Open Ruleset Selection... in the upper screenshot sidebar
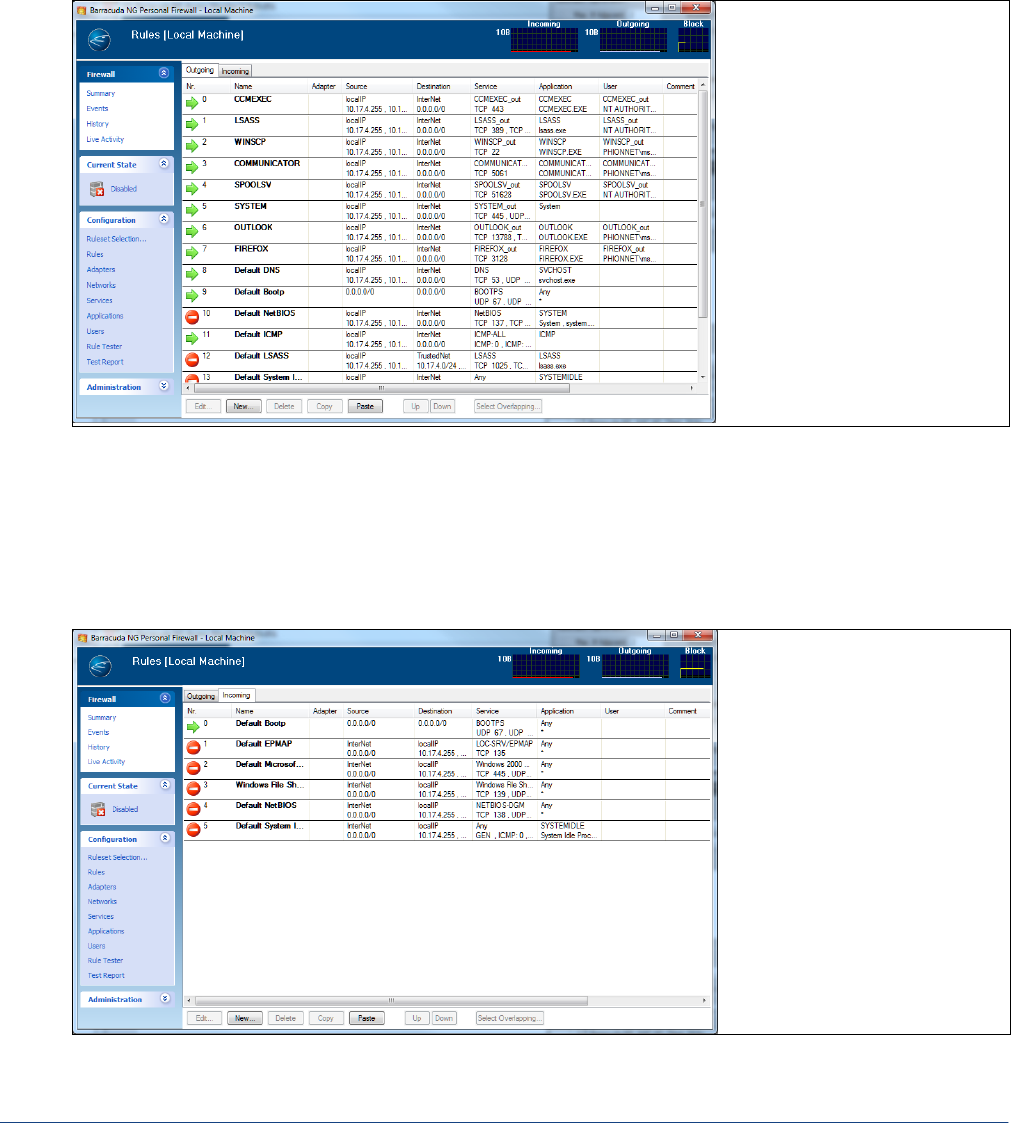Viewport: 1011px width, 1123px height. click(x=116, y=239)
